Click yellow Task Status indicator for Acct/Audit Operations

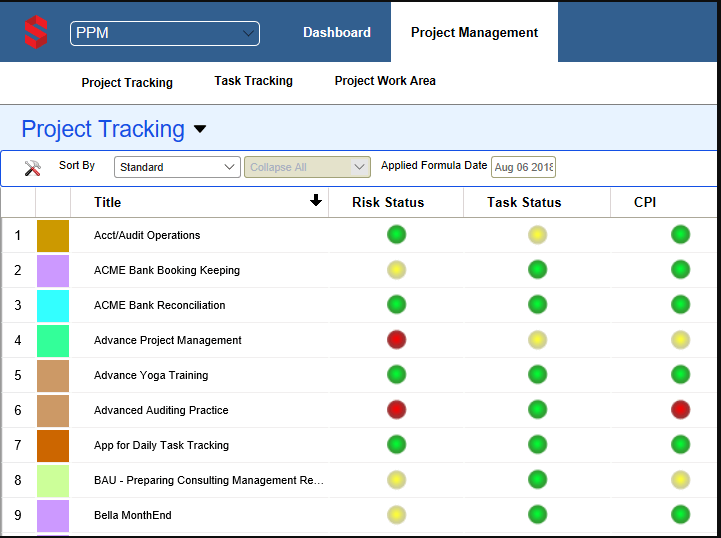538,235
